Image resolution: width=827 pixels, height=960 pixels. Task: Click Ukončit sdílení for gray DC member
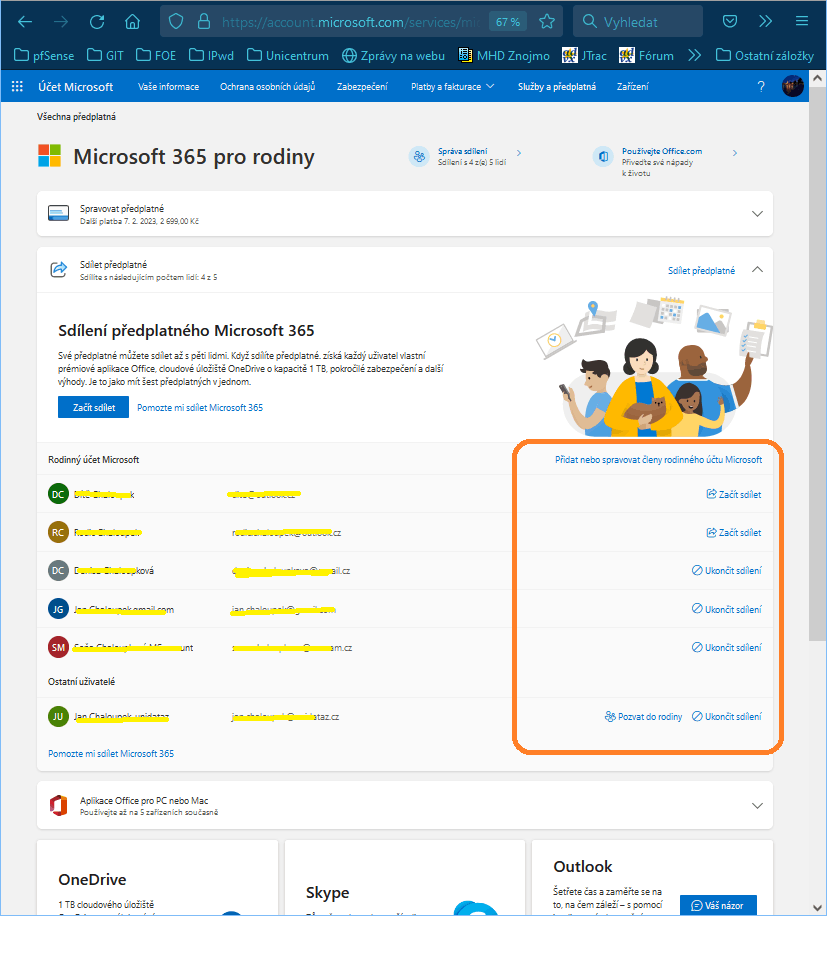click(x=727, y=570)
